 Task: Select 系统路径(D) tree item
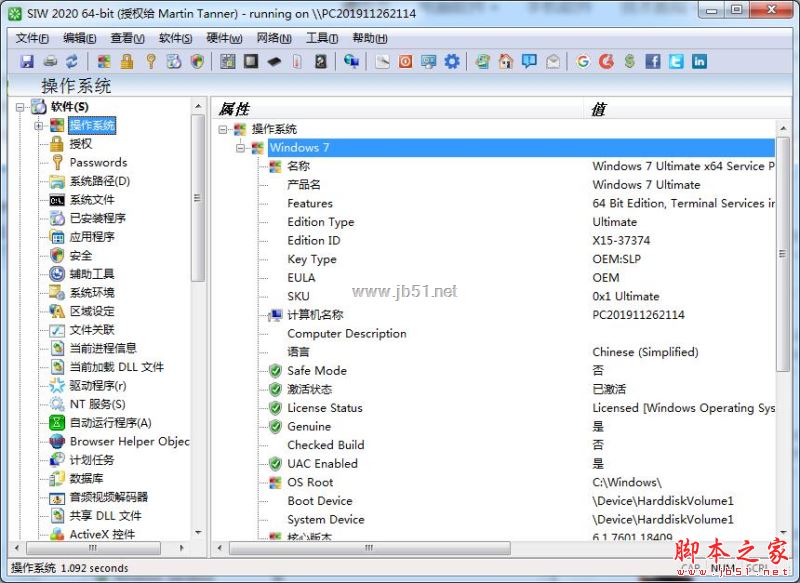pos(99,181)
